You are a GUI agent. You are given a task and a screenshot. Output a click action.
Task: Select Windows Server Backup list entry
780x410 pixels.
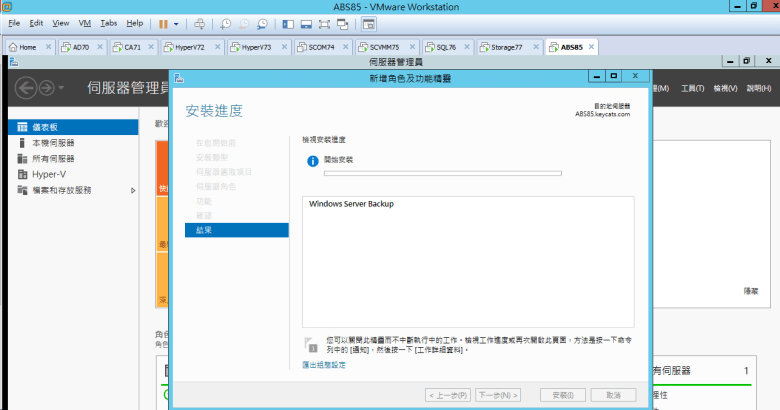tap(352, 204)
